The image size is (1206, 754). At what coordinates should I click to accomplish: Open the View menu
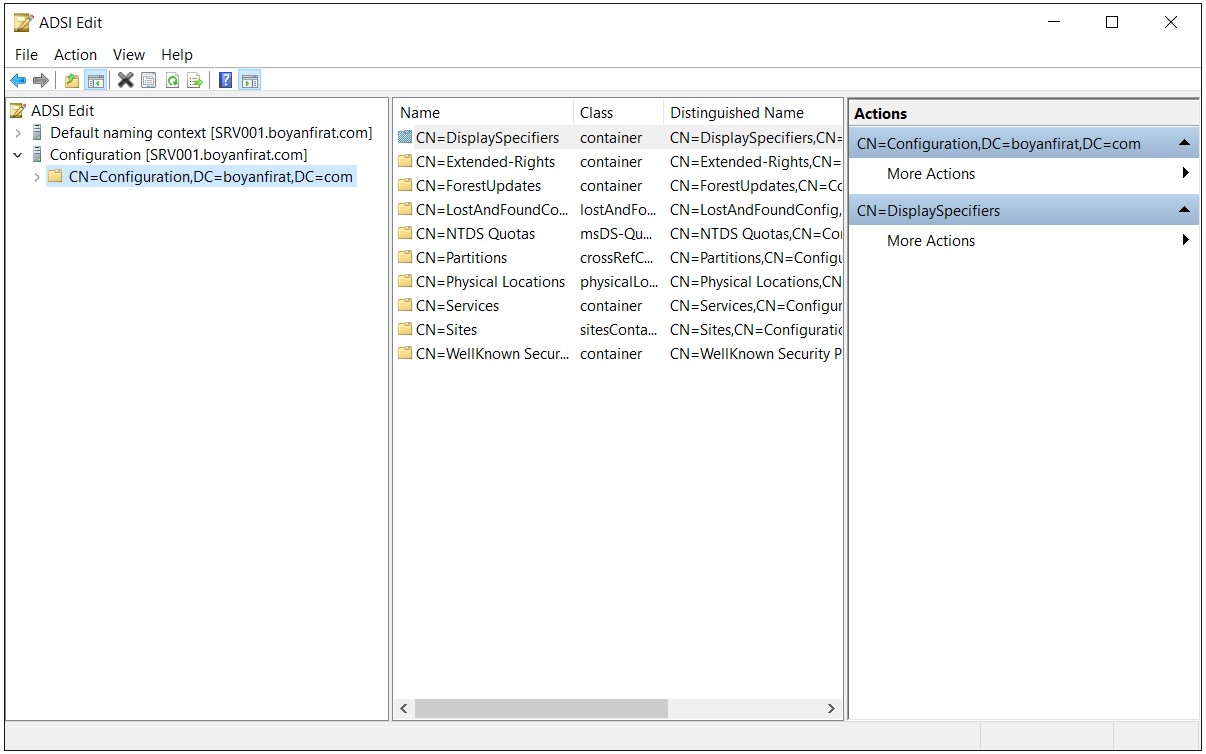(128, 55)
